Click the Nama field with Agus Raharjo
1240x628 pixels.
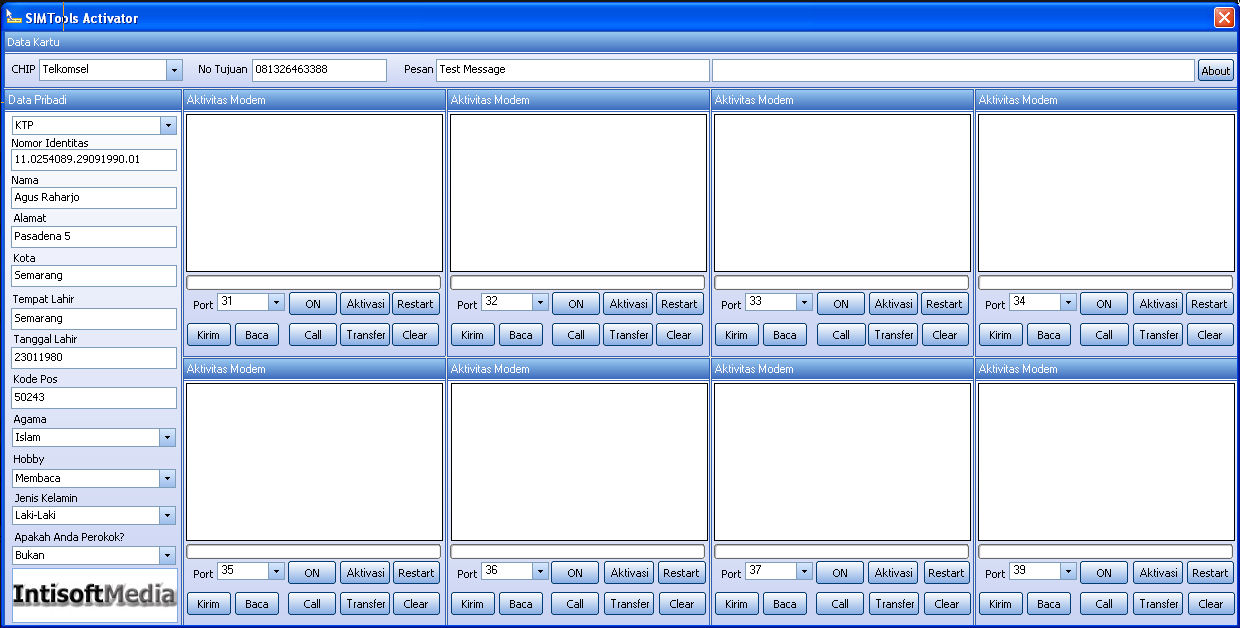tap(94, 198)
